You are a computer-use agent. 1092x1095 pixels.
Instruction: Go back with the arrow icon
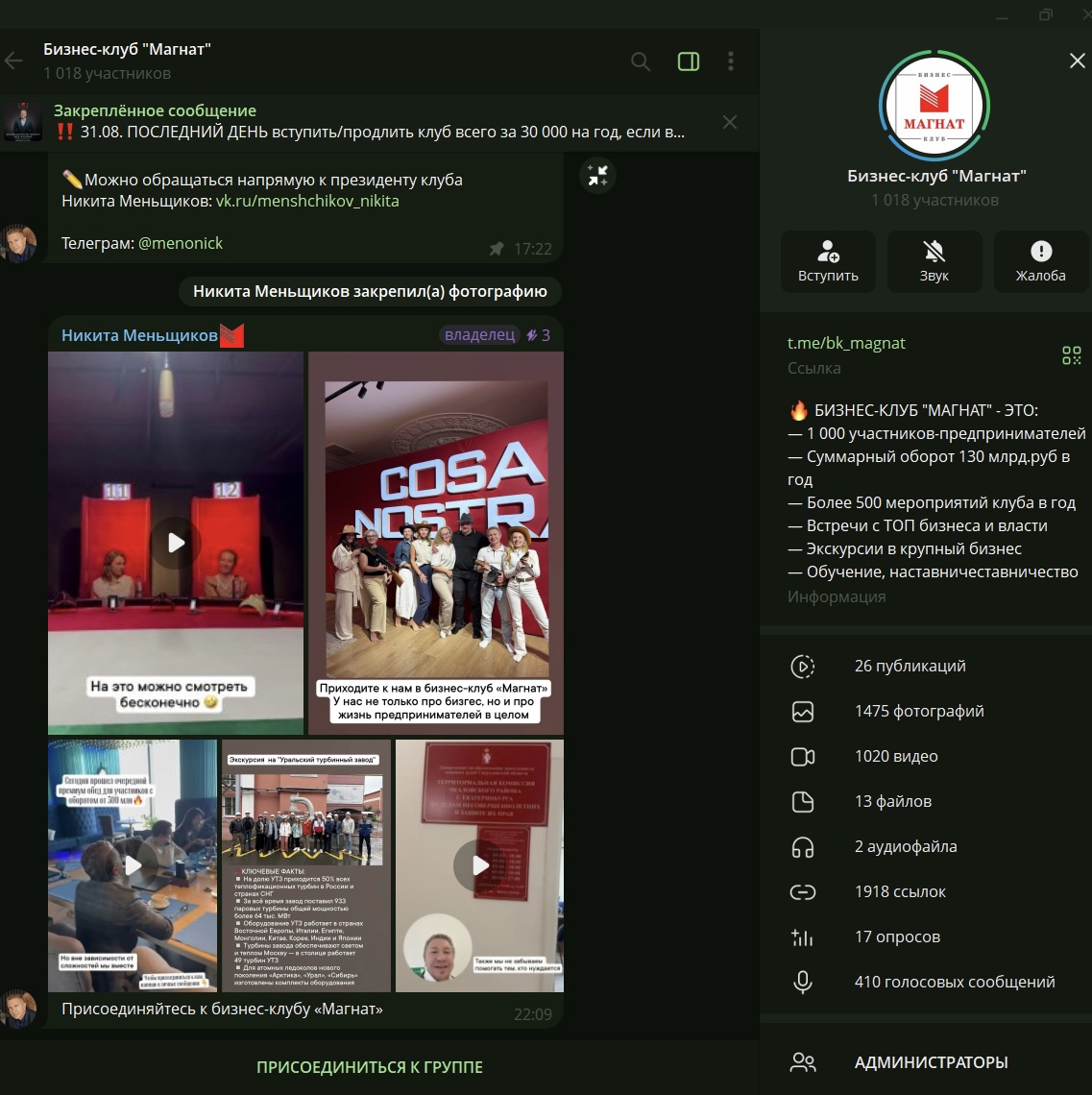(x=14, y=61)
